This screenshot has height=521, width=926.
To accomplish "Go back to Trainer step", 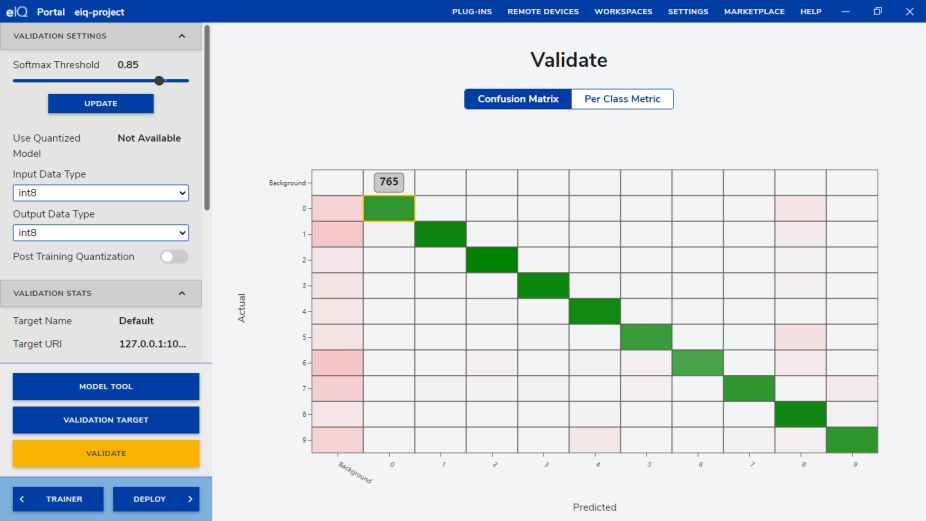I will pyautogui.click(x=56, y=499).
